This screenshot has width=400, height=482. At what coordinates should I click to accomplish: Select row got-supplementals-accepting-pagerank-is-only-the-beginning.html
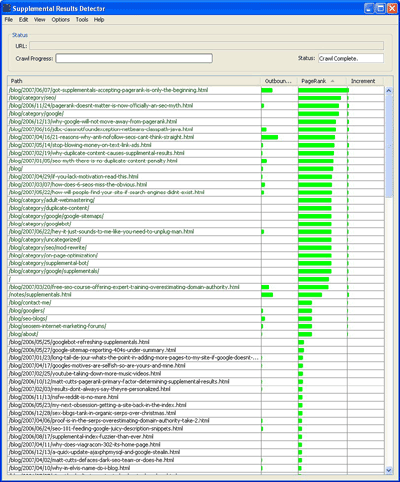(196, 90)
